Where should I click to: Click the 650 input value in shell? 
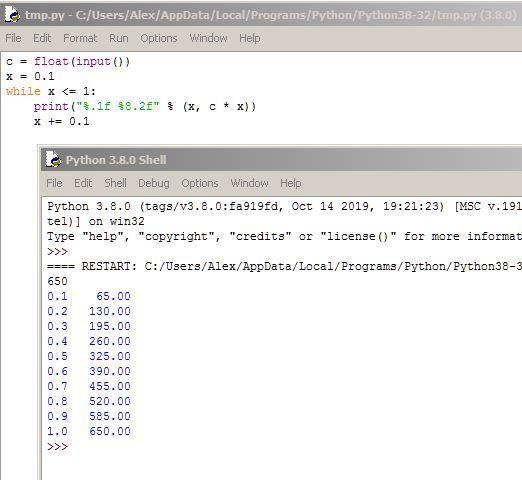[57, 281]
